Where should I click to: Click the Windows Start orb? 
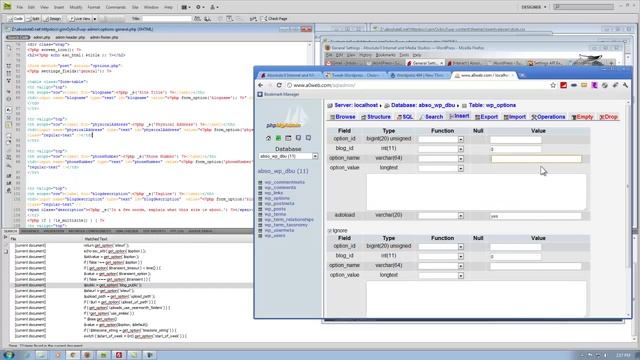[x=9, y=355]
